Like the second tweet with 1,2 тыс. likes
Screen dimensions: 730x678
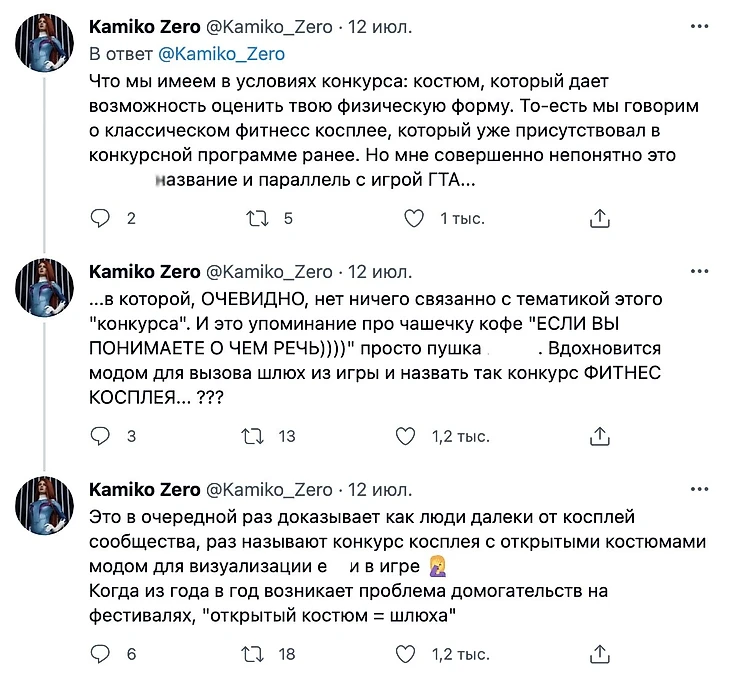coord(405,435)
